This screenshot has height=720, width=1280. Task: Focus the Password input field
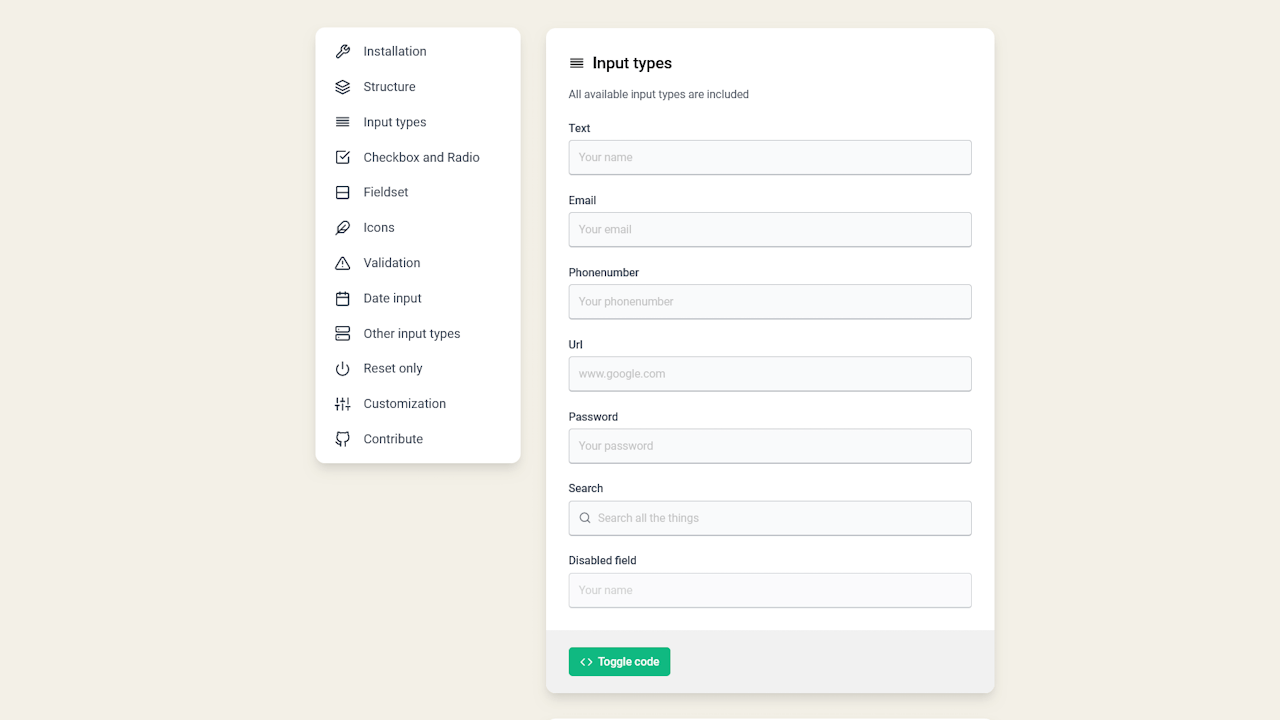(769, 446)
